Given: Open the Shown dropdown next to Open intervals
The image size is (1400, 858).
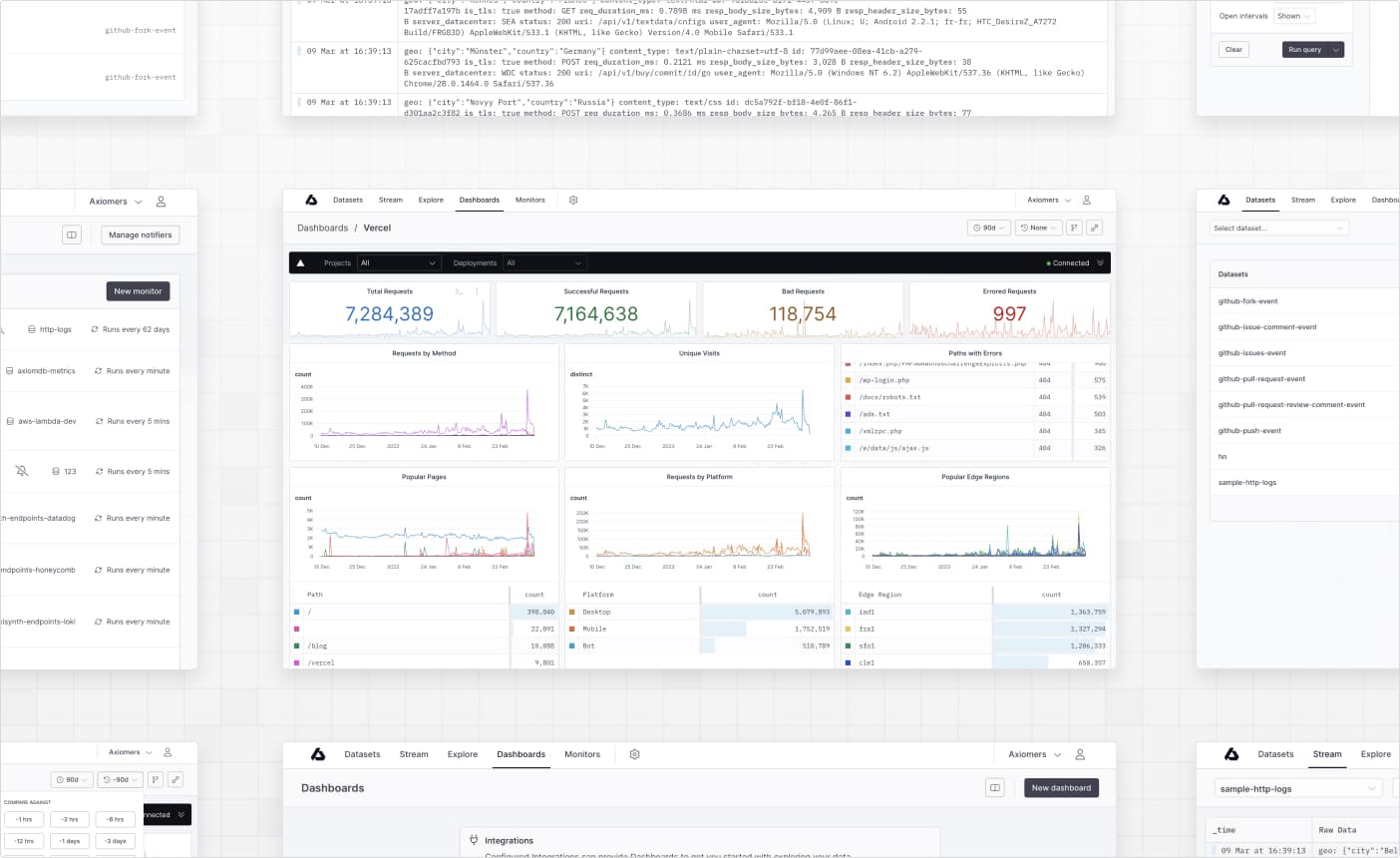Looking at the screenshot, I should [1294, 16].
